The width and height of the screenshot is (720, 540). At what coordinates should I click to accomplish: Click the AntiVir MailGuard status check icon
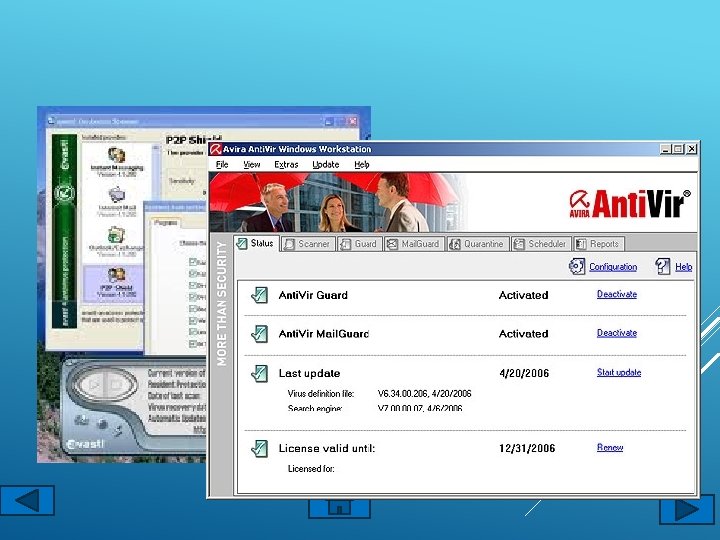point(259,334)
